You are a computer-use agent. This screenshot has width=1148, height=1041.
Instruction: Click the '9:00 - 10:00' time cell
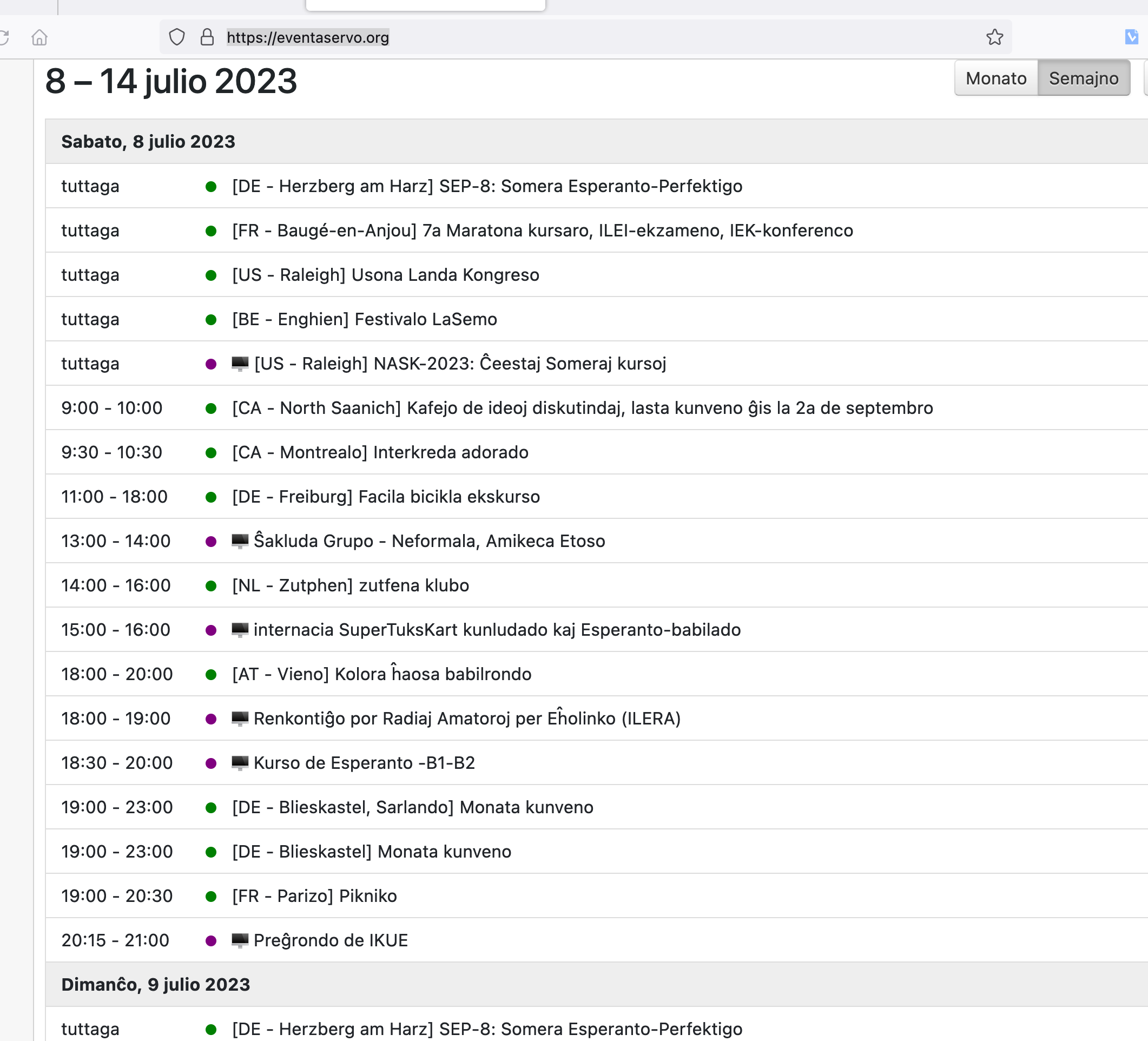[111, 408]
